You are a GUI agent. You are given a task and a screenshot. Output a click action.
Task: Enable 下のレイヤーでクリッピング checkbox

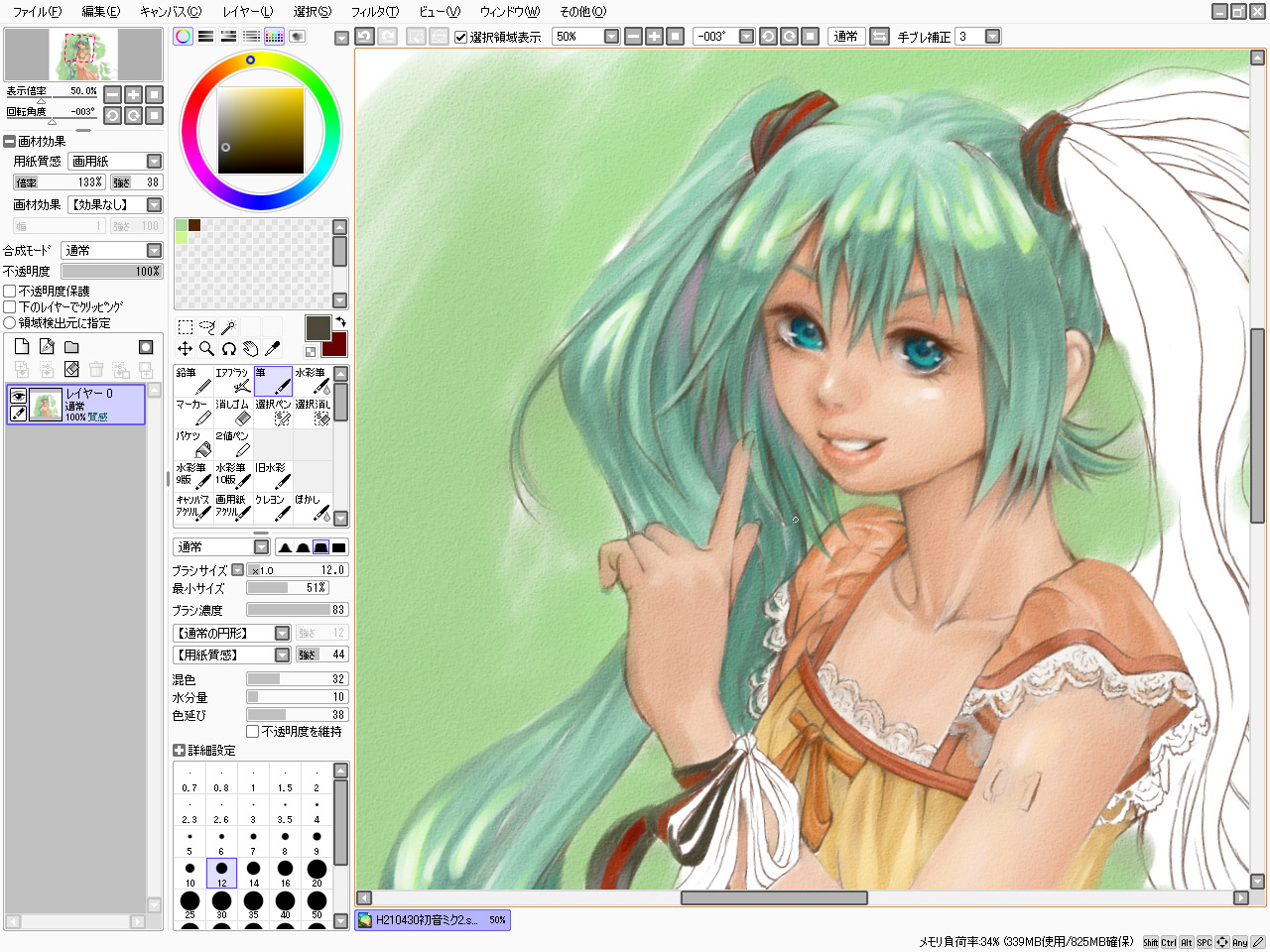[10, 306]
